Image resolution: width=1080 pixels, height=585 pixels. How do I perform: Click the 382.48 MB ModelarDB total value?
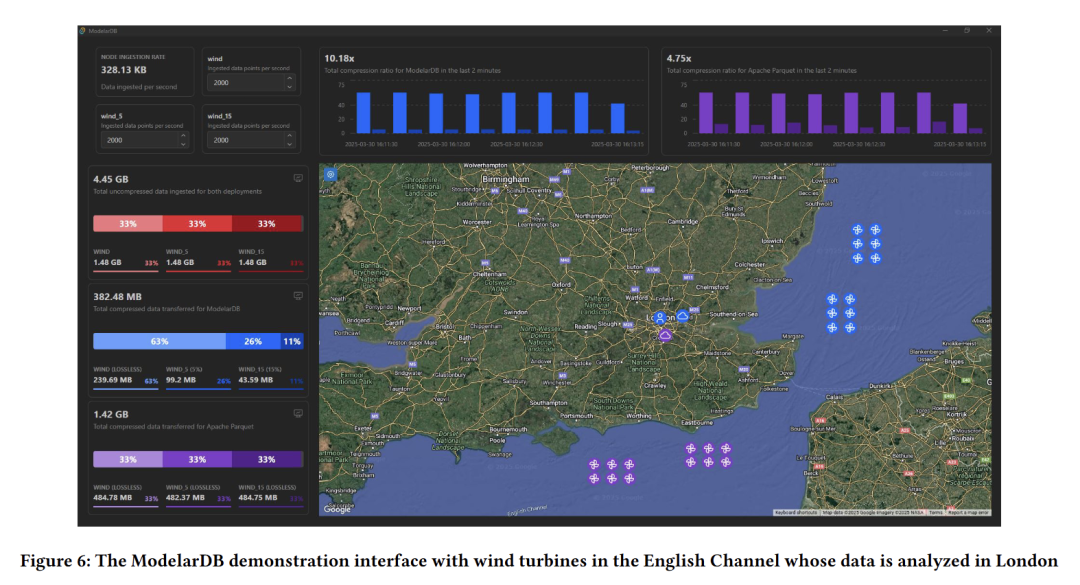(x=117, y=296)
